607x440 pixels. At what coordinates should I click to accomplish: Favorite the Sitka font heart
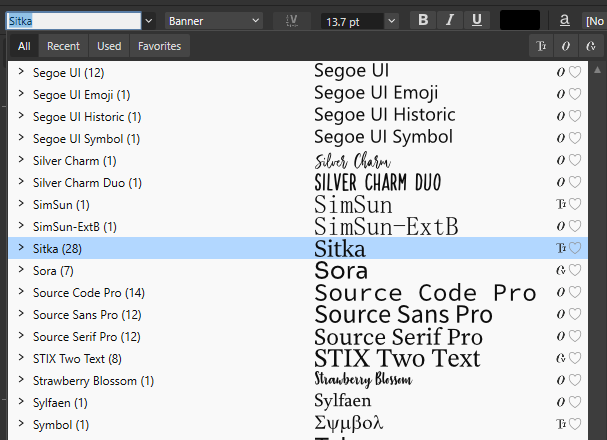575,248
